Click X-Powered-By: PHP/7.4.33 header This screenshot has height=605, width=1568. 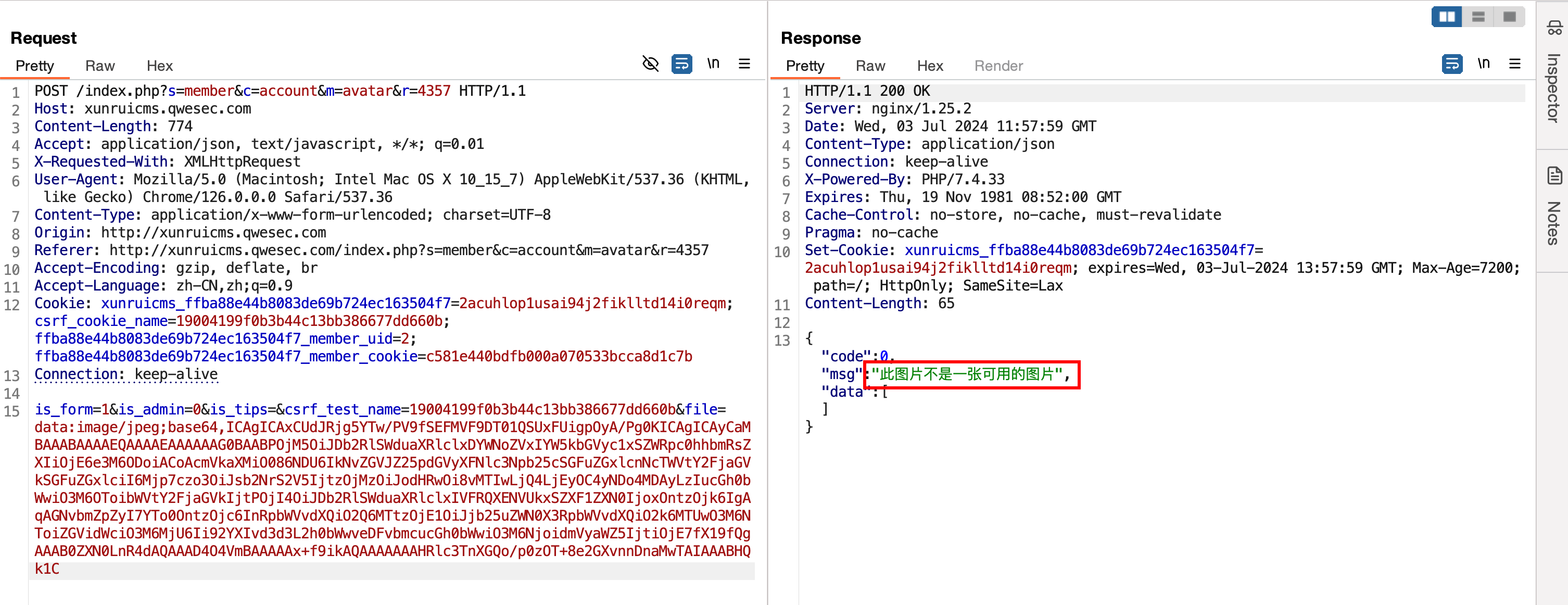click(905, 180)
